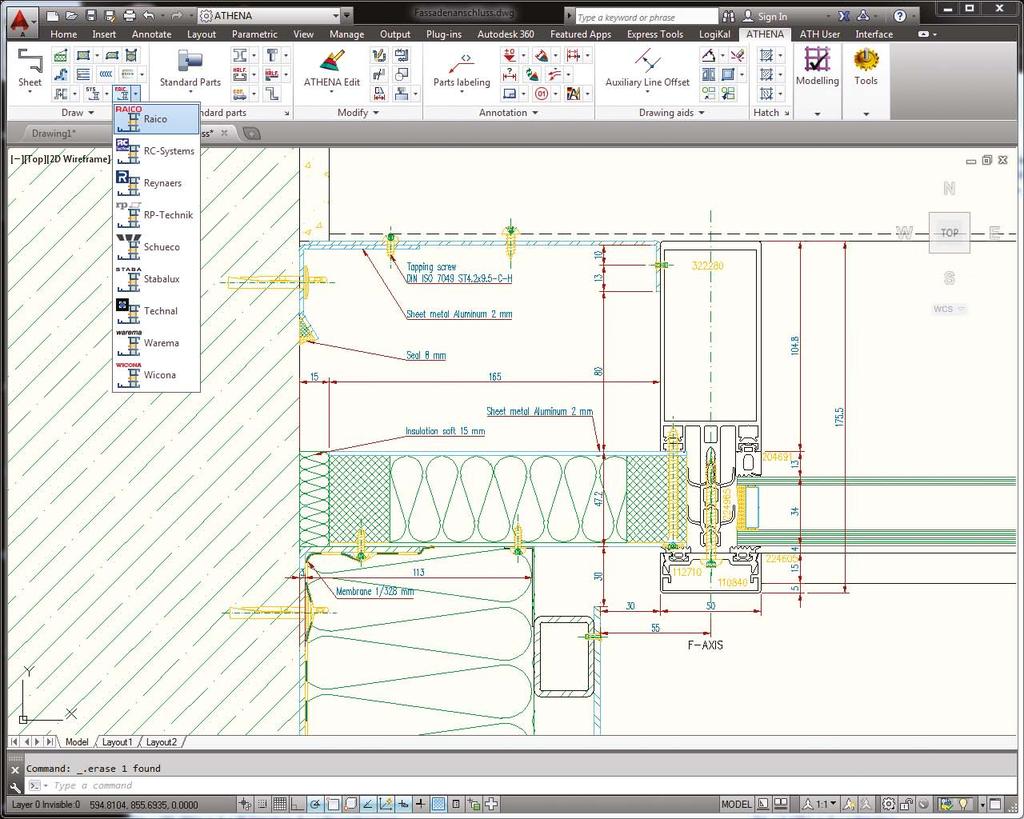
Task: Toggle Transparency display in status bar
Action: [439, 804]
